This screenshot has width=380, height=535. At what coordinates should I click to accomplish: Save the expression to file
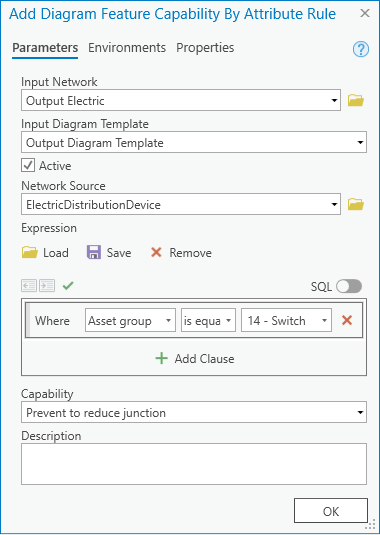pyautogui.click(x=109, y=253)
